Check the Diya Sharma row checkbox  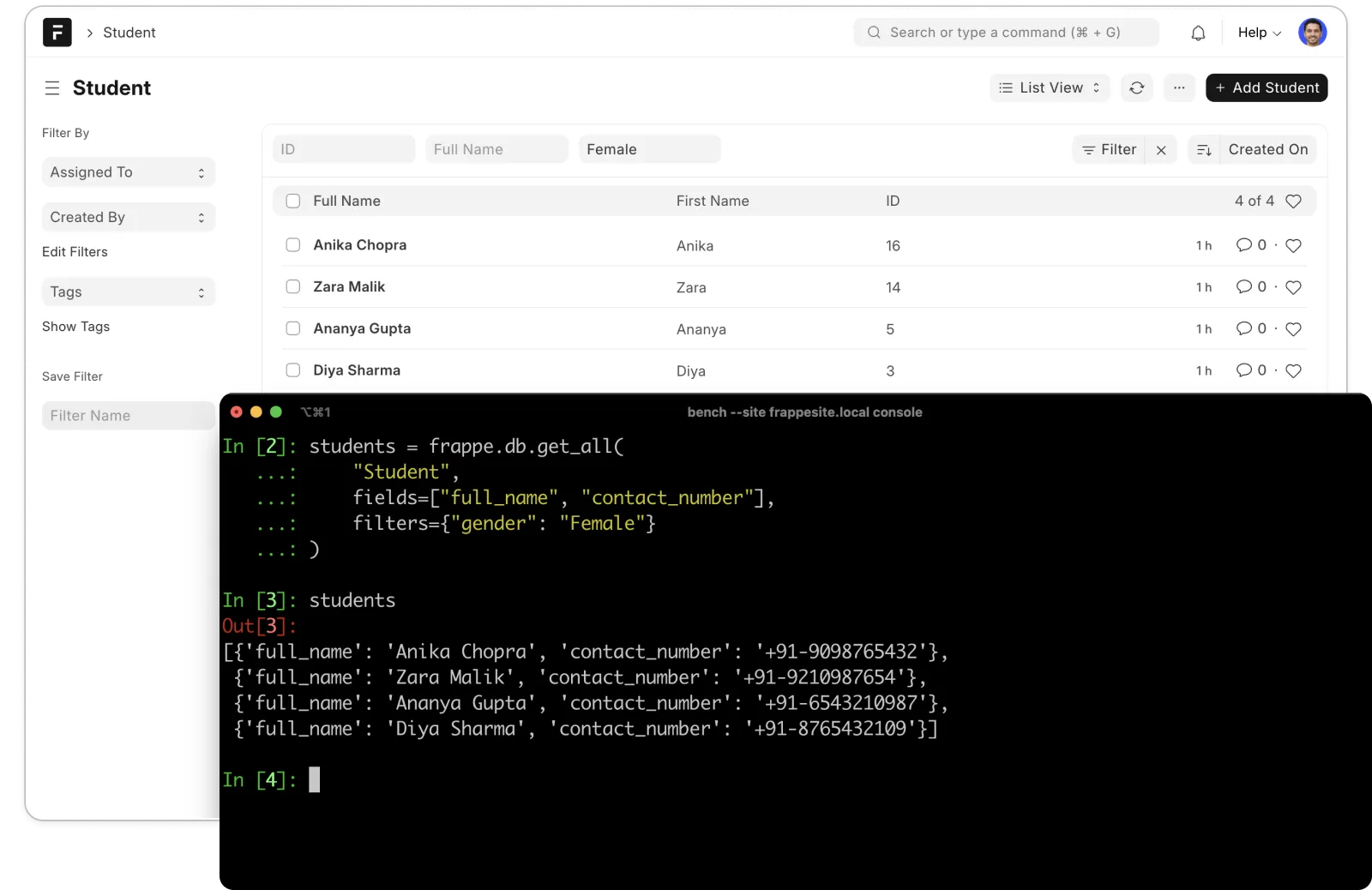293,370
